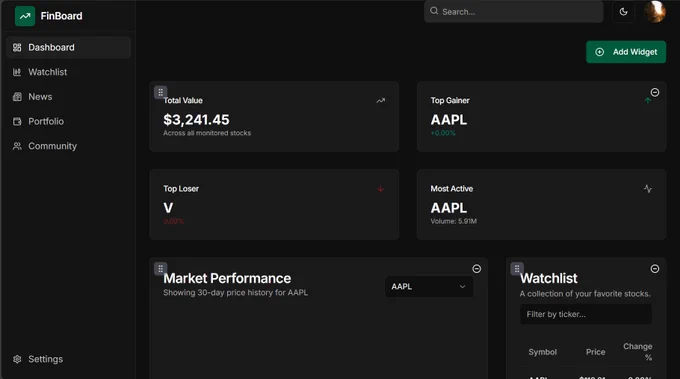The width and height of the screenshot is (680, 379).
Task: Remove the Watchlist widget
Action: [x=655, y=269]
